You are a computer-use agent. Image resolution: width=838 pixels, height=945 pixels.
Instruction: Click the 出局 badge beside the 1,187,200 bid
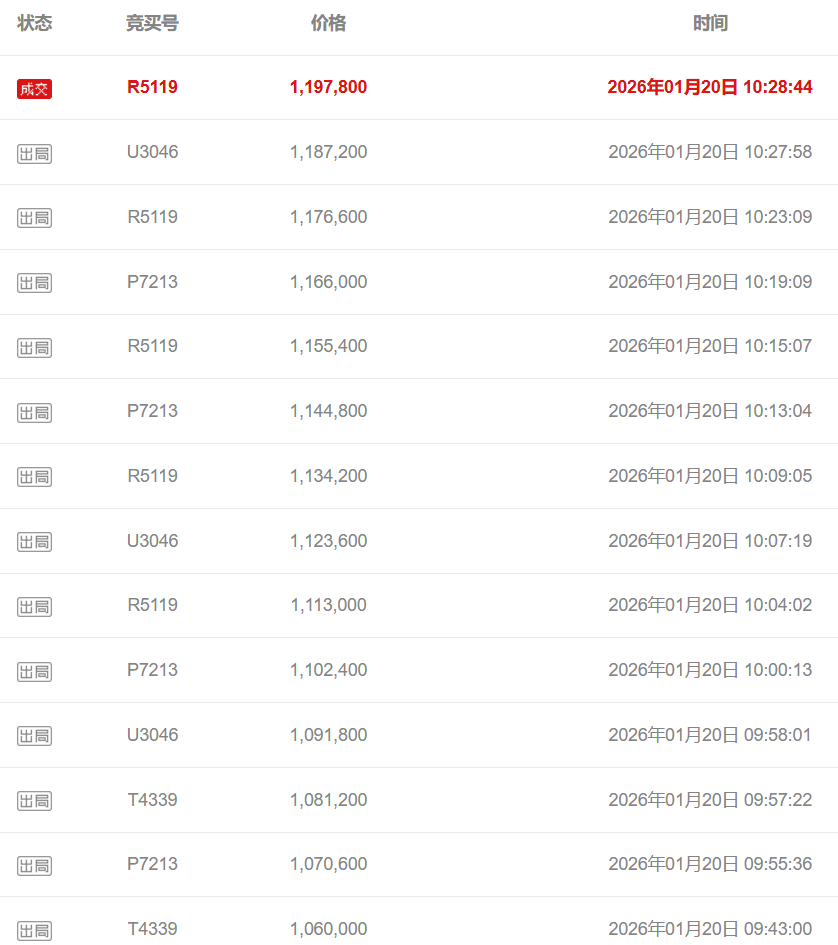pos(34,153)
